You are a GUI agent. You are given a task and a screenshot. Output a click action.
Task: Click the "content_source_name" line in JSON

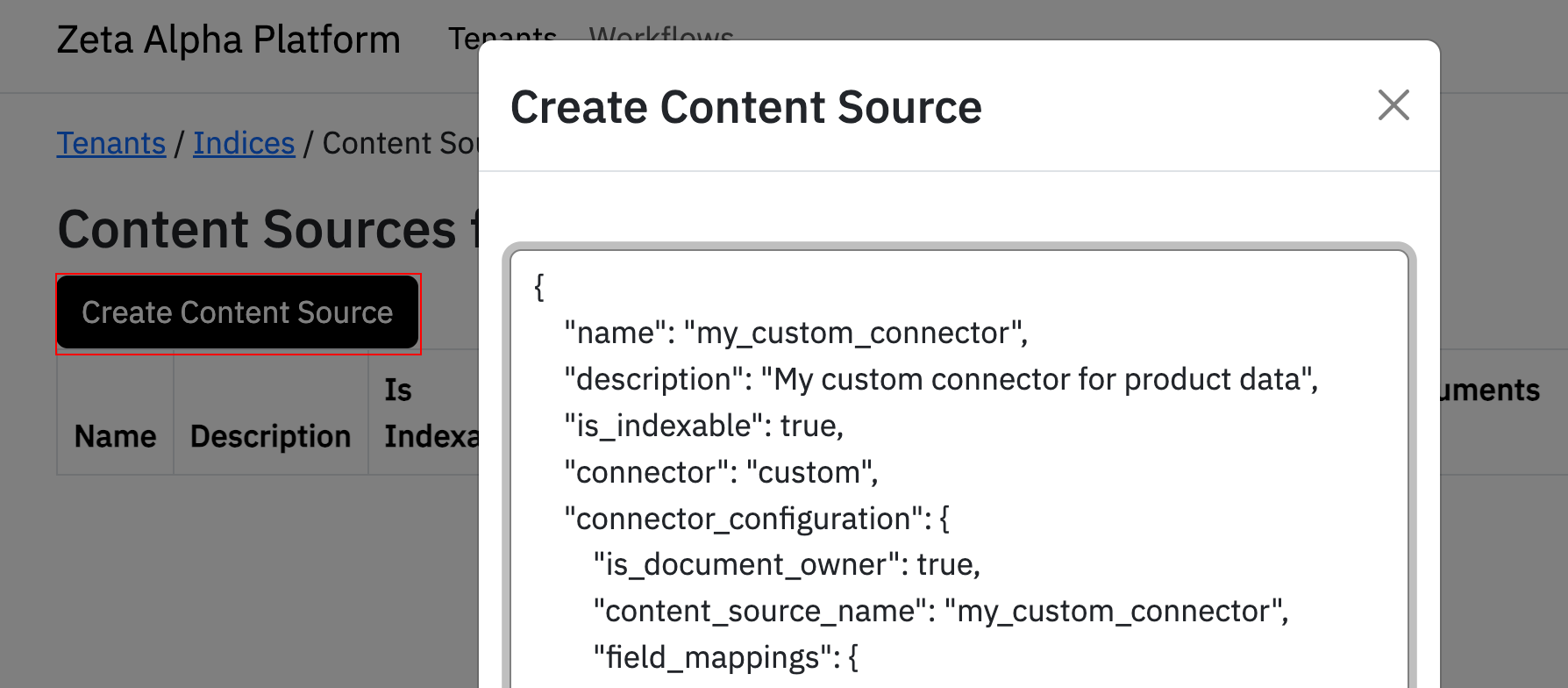point(940,612)
